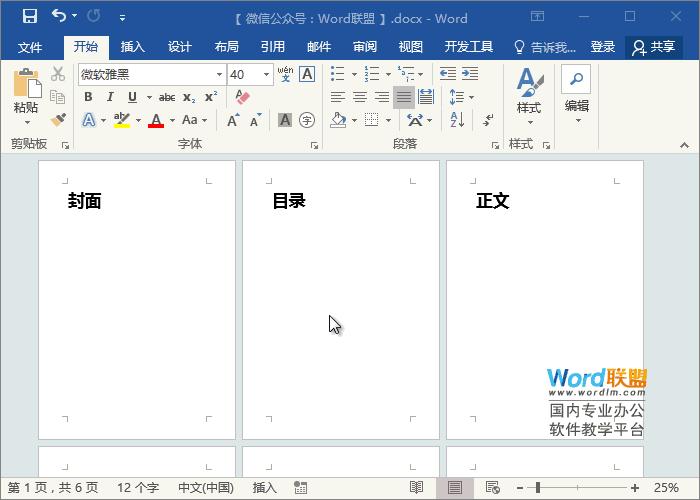Apply yellow text highlight color
This screenshot has height=500, width=700.
(x=122, y=120)
